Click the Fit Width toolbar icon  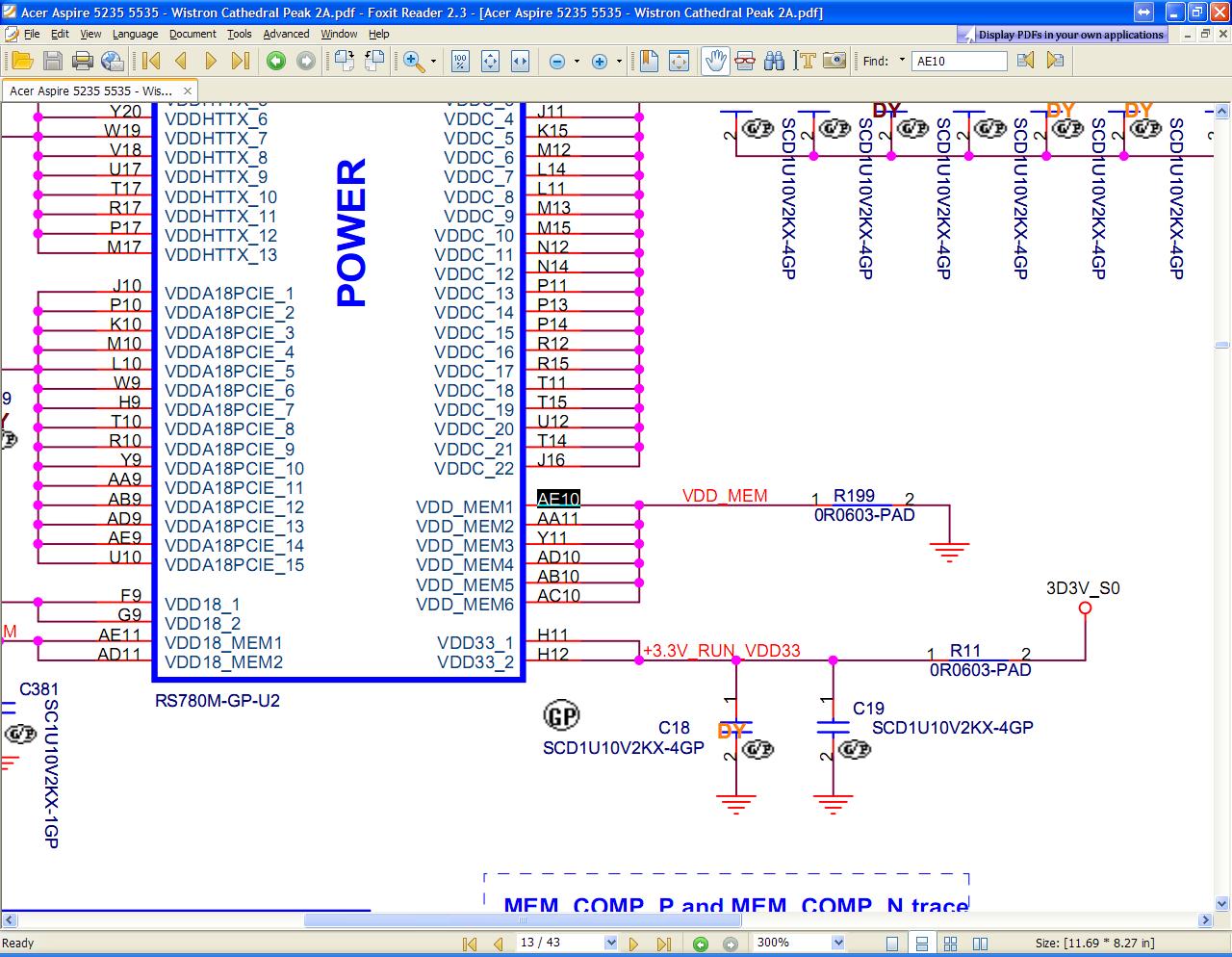[x=520, y=61]
